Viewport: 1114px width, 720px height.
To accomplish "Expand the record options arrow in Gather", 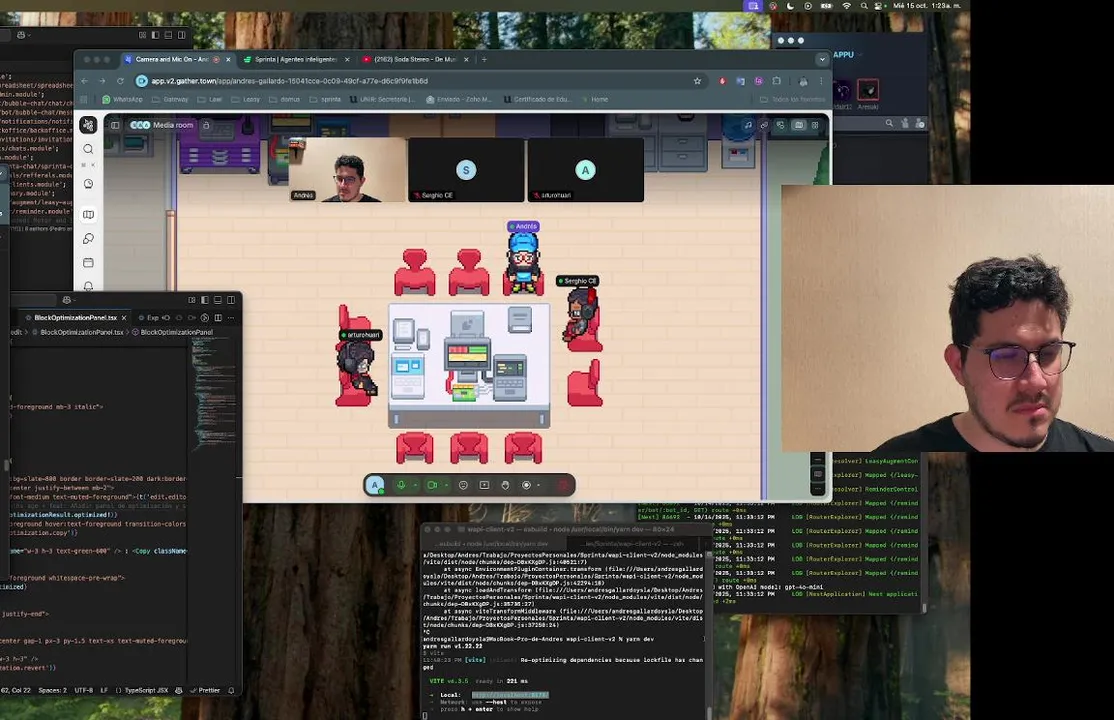I will (x=539, y=485).
